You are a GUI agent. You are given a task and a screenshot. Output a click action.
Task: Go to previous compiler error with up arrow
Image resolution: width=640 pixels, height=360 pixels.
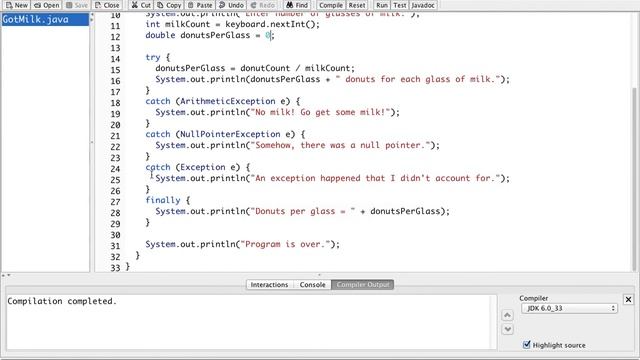click(x=507, y=315)
